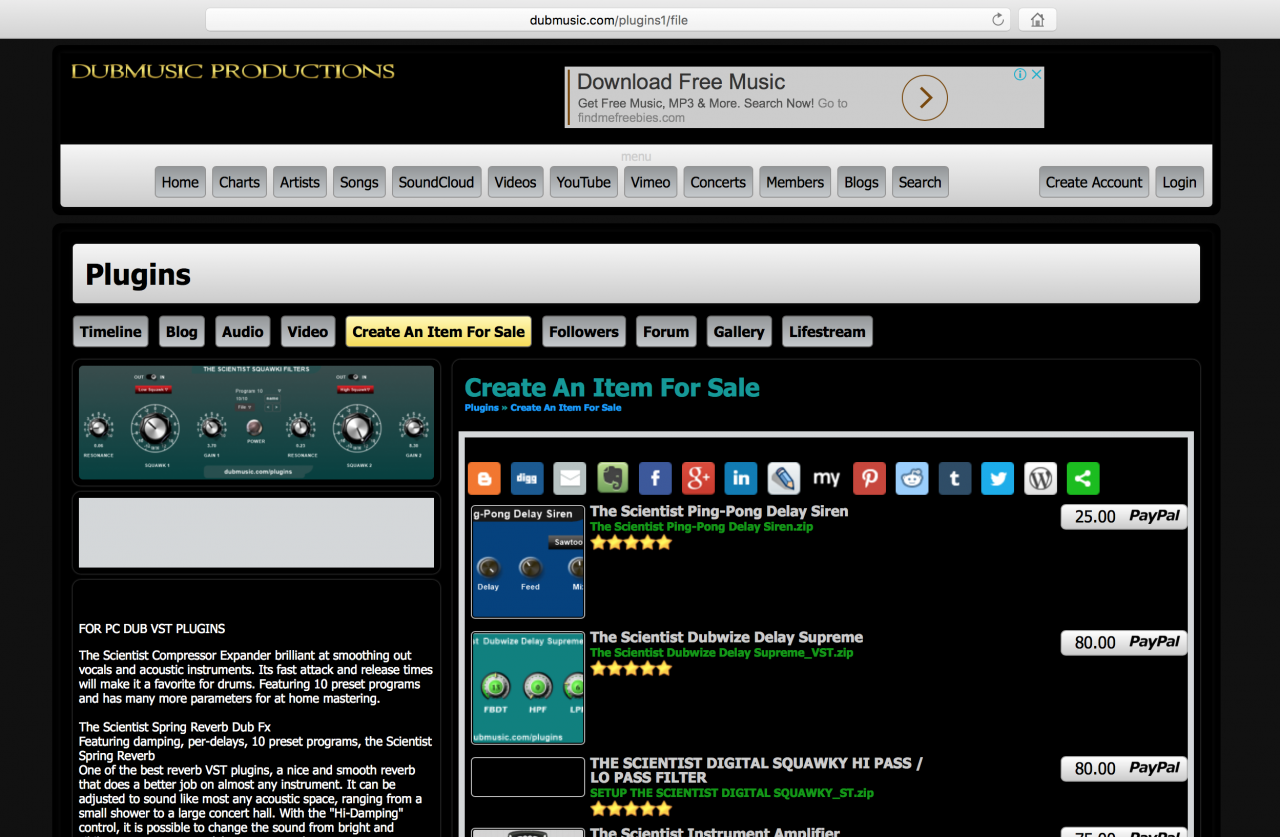Share using the LiveJournal pencil icon
This screenshot has width=1280, height=837.
click(784, 478)
